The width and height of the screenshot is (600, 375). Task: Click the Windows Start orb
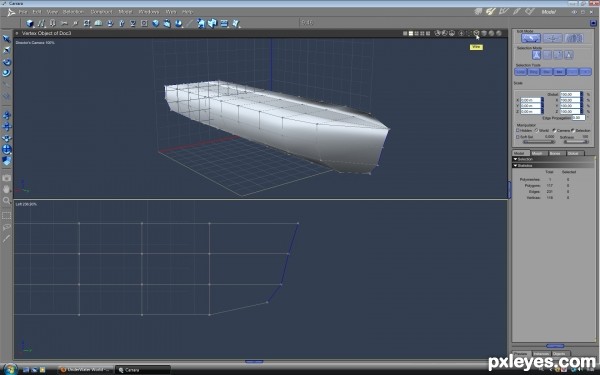[10, 369]
